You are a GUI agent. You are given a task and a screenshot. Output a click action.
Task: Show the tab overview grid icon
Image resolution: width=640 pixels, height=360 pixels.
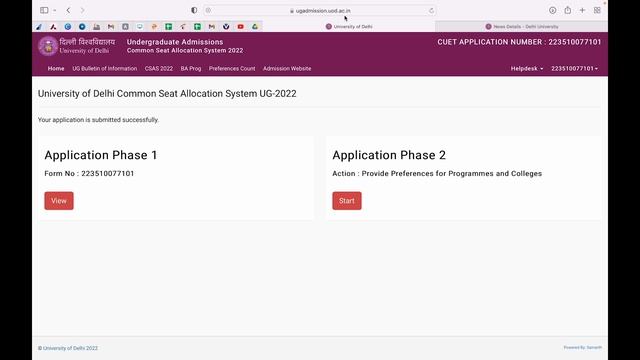pyautogui.click(x=597, y=10)
